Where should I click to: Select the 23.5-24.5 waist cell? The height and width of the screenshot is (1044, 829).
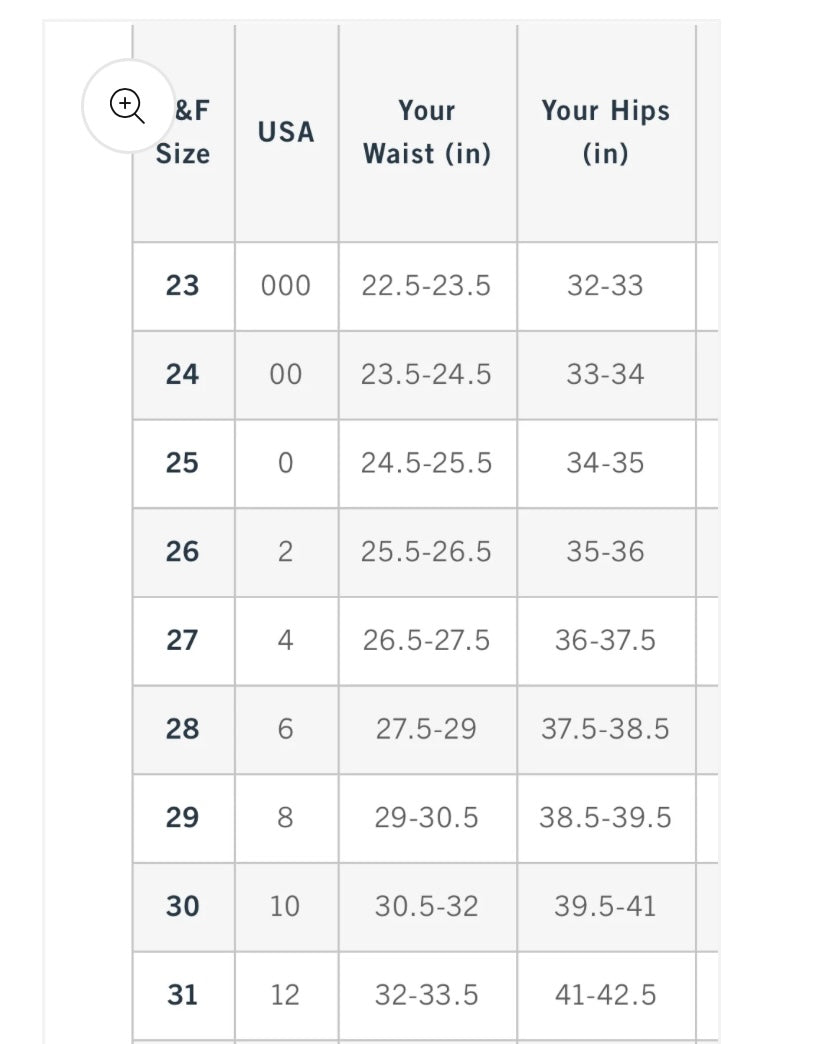click(427, 375)
